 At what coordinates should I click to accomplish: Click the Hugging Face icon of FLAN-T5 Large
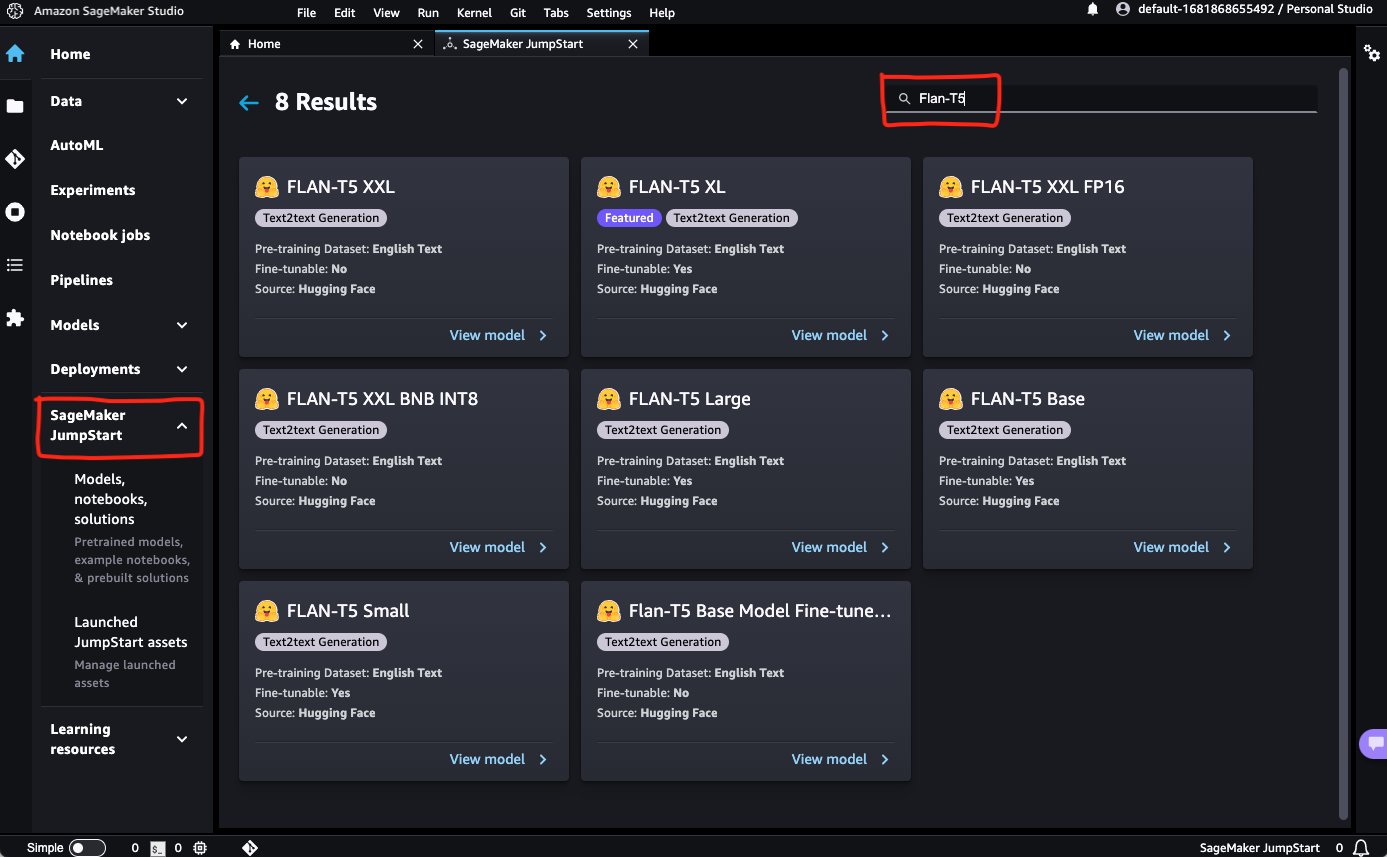pyautogui.click(x=608, y=399)
